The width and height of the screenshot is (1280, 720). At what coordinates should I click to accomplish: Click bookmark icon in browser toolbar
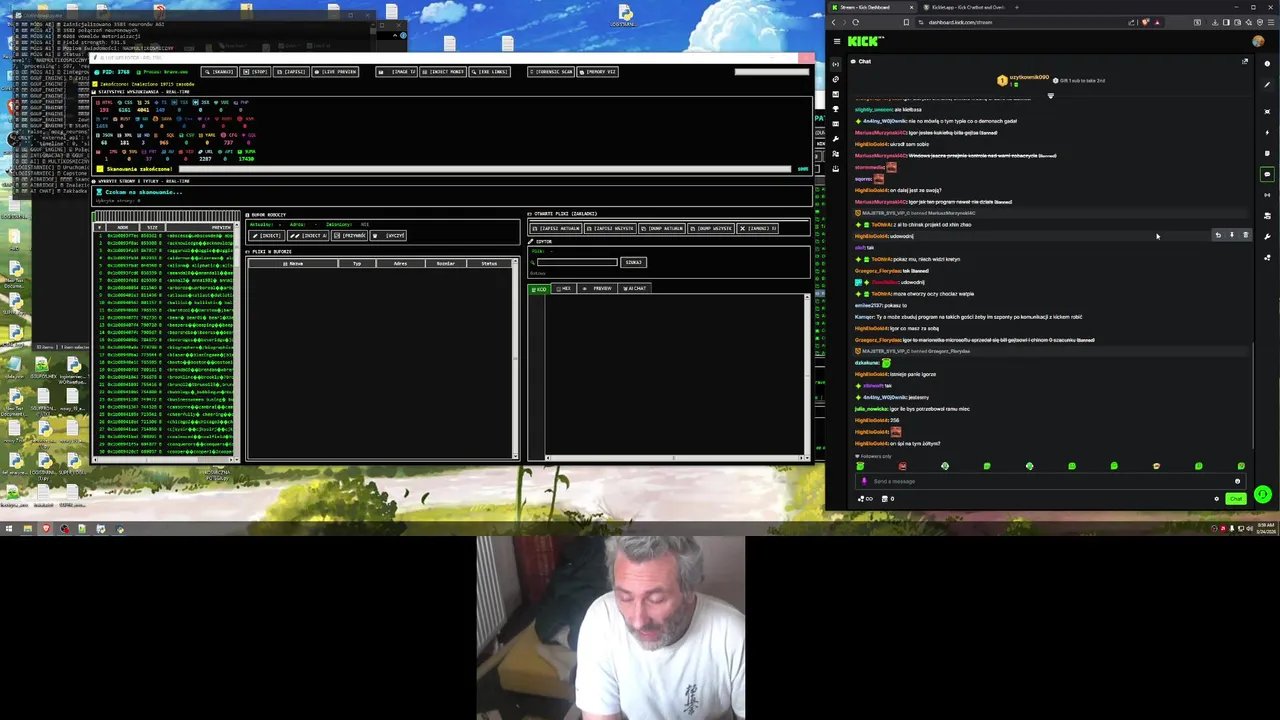pyautogui.click(x=906, y=22)
